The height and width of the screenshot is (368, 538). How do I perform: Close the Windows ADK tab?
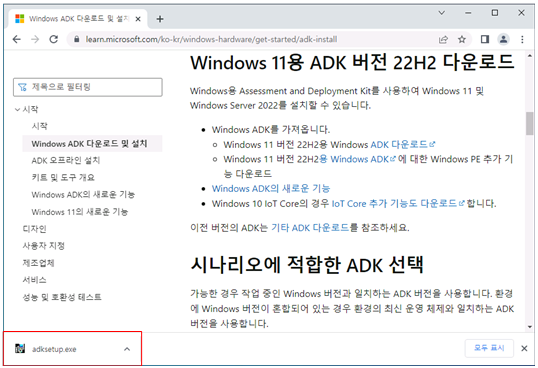point(138,19)
